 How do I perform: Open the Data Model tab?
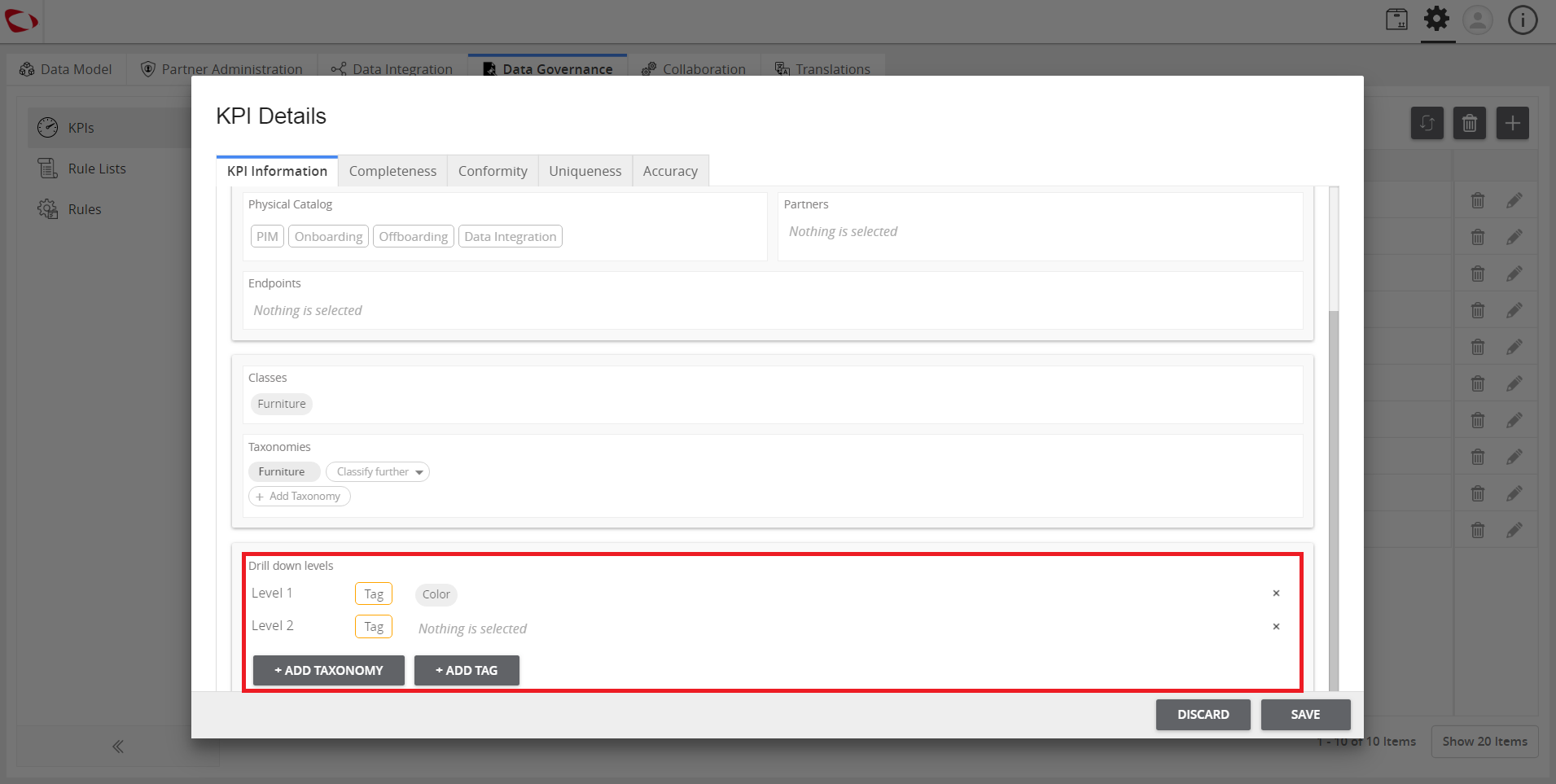67,69
